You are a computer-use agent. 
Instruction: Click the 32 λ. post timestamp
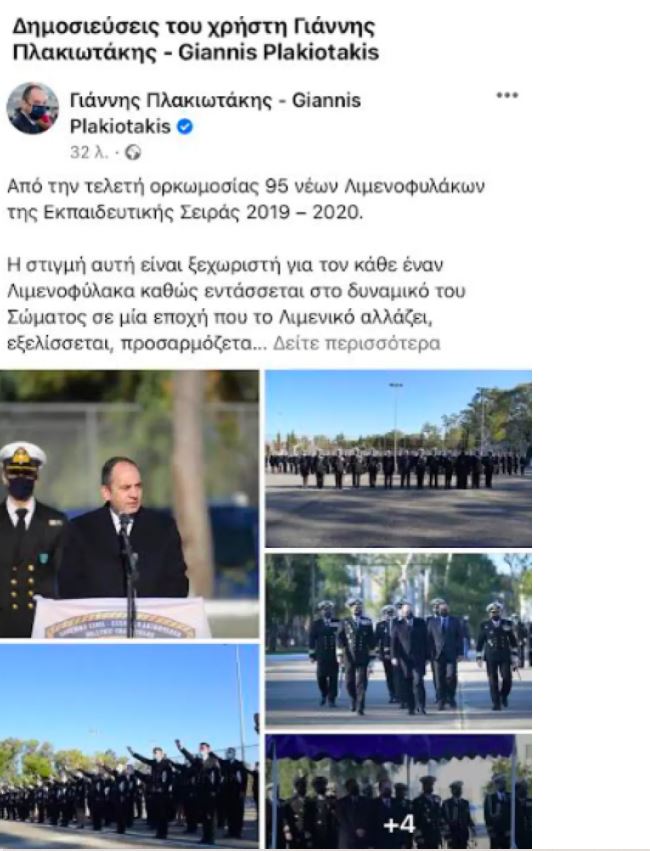point(88,153)
